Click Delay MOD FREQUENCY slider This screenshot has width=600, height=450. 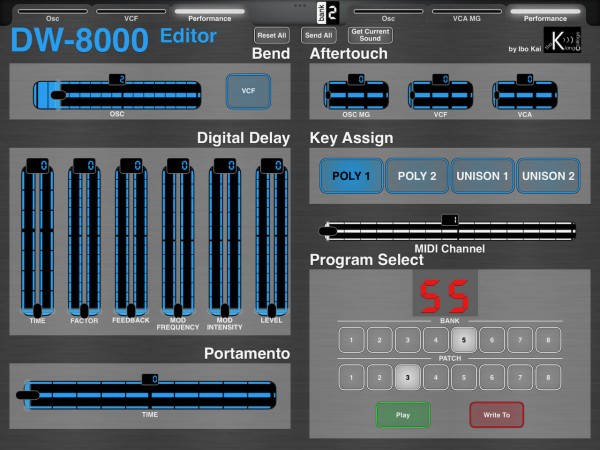pyautogui.click(x=178, y=239)
